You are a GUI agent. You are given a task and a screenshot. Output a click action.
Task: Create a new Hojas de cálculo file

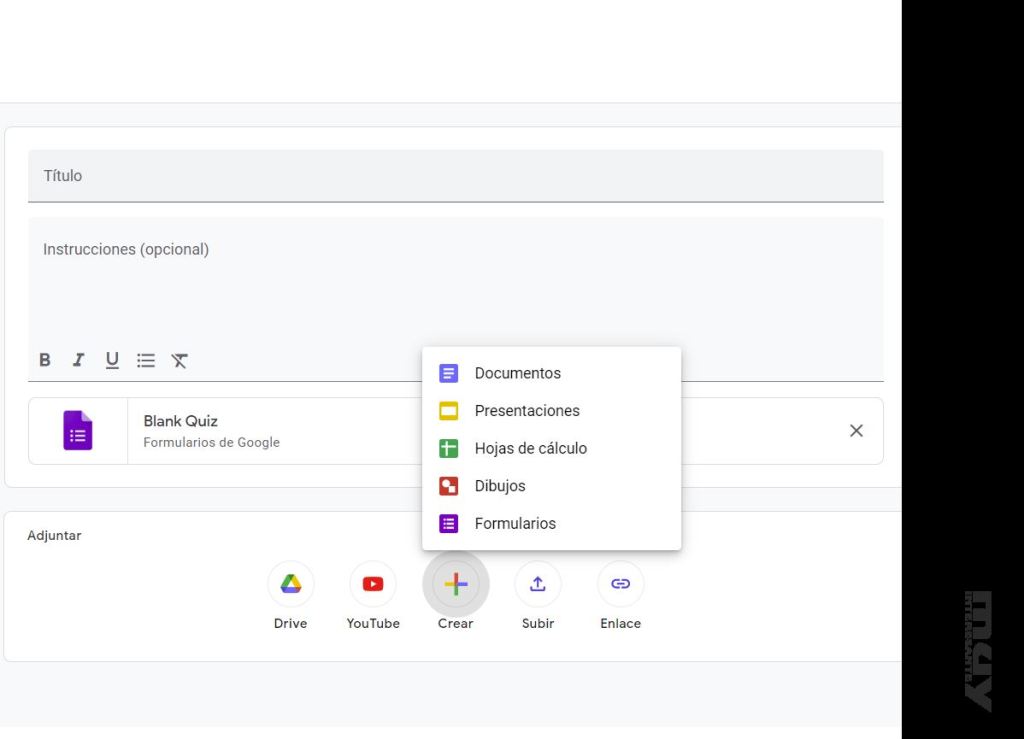point(552,448)
